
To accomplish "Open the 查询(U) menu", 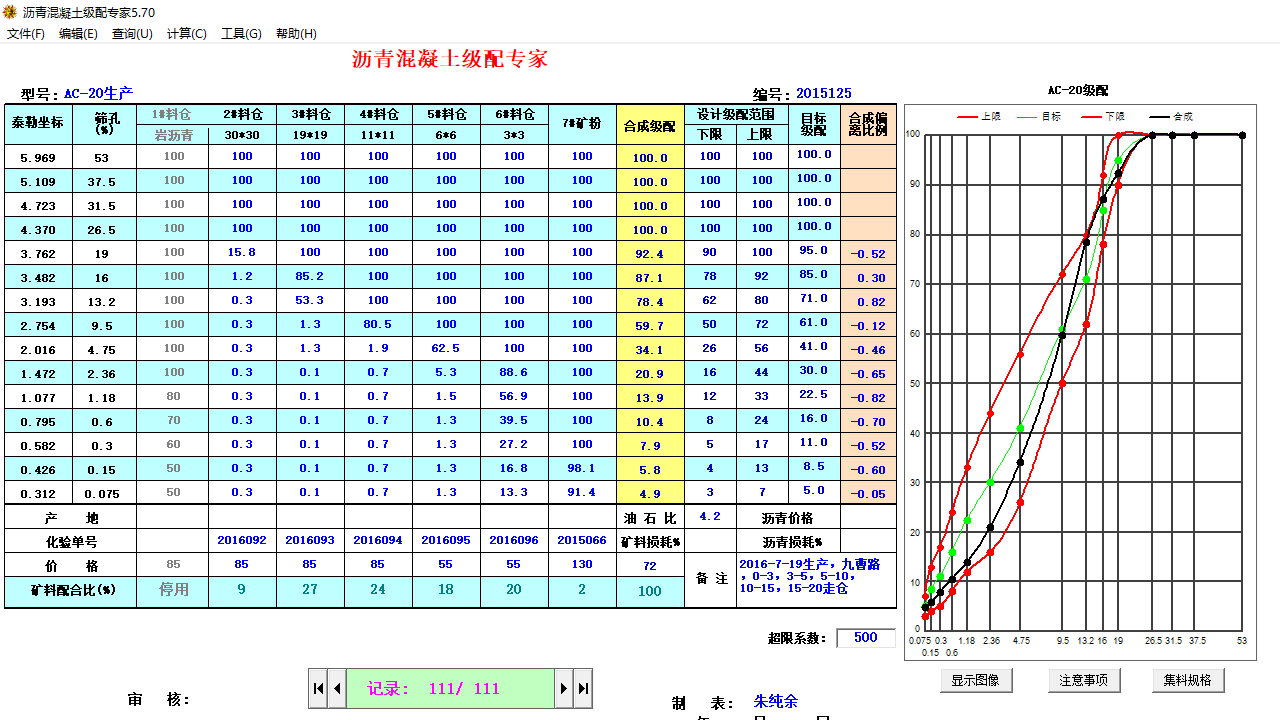I will (133, 33).
